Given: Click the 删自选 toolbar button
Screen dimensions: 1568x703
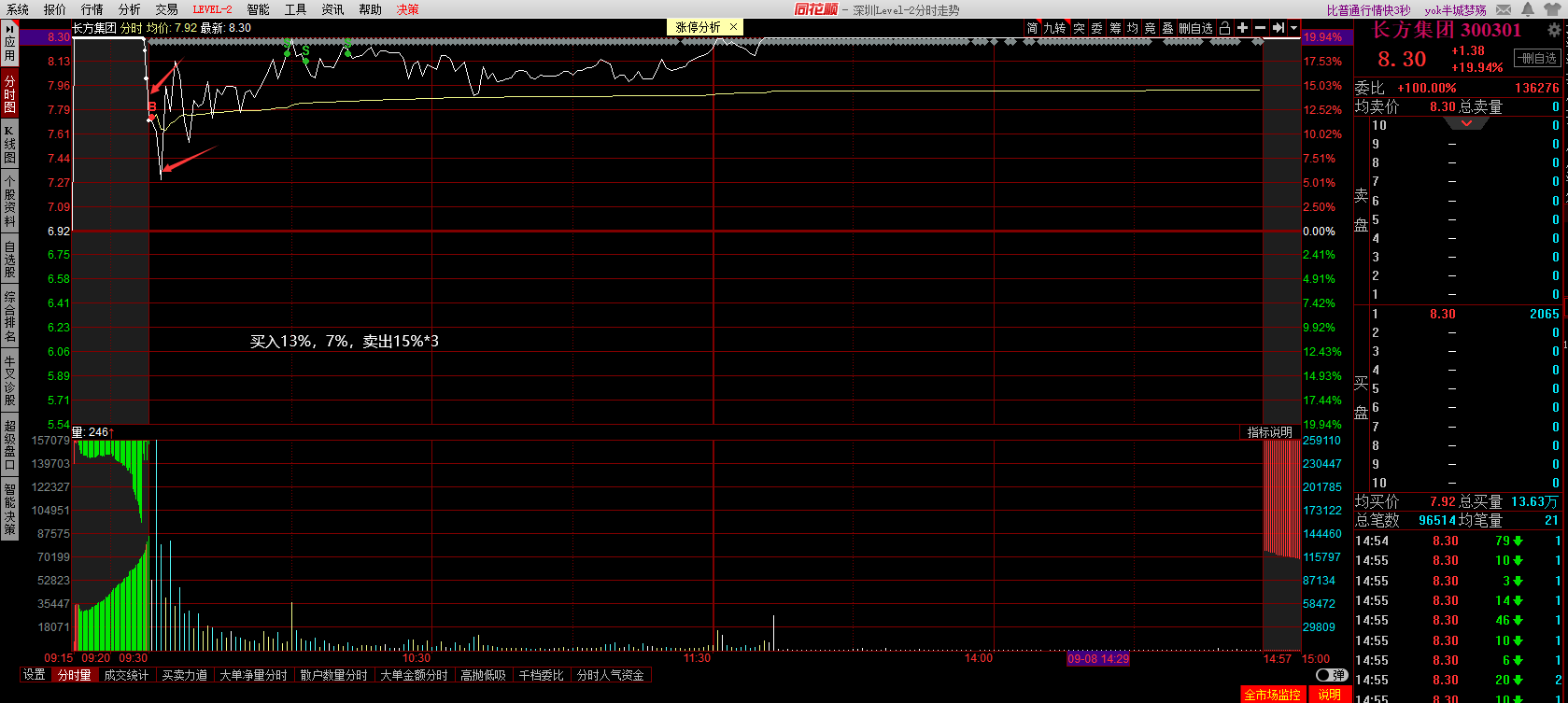Looking at the screenshot, I should [x=1195, y=28].
